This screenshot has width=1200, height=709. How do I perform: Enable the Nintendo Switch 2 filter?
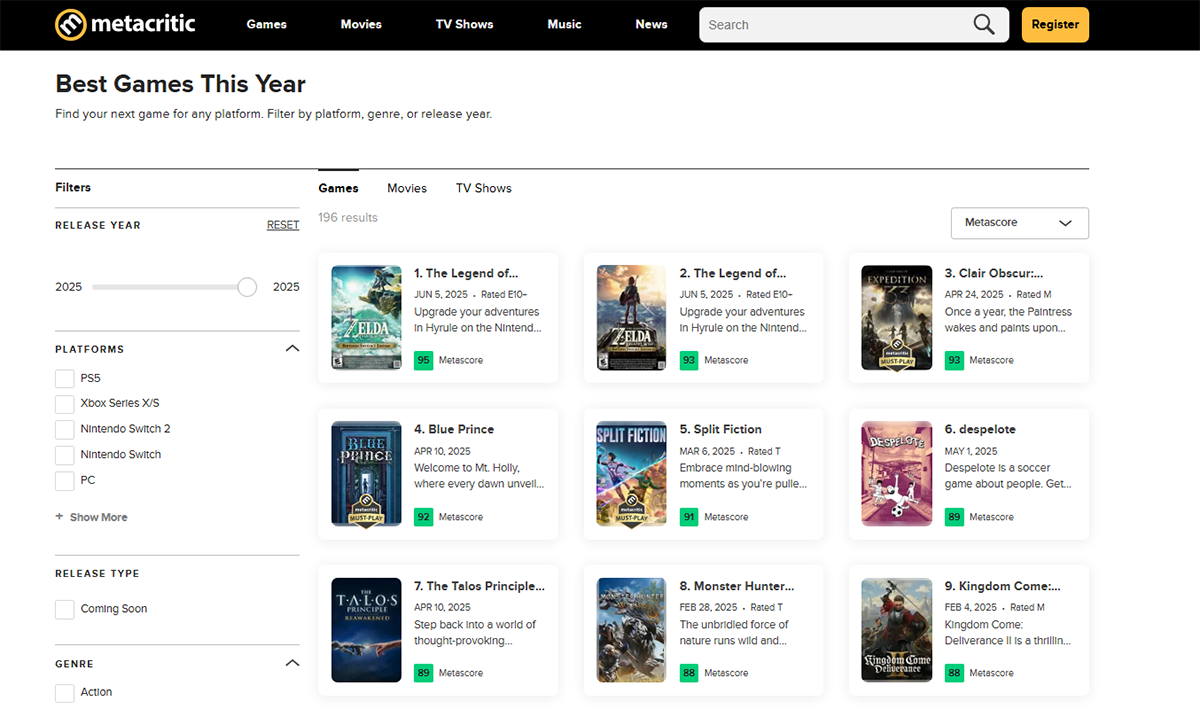click(64, 429)
